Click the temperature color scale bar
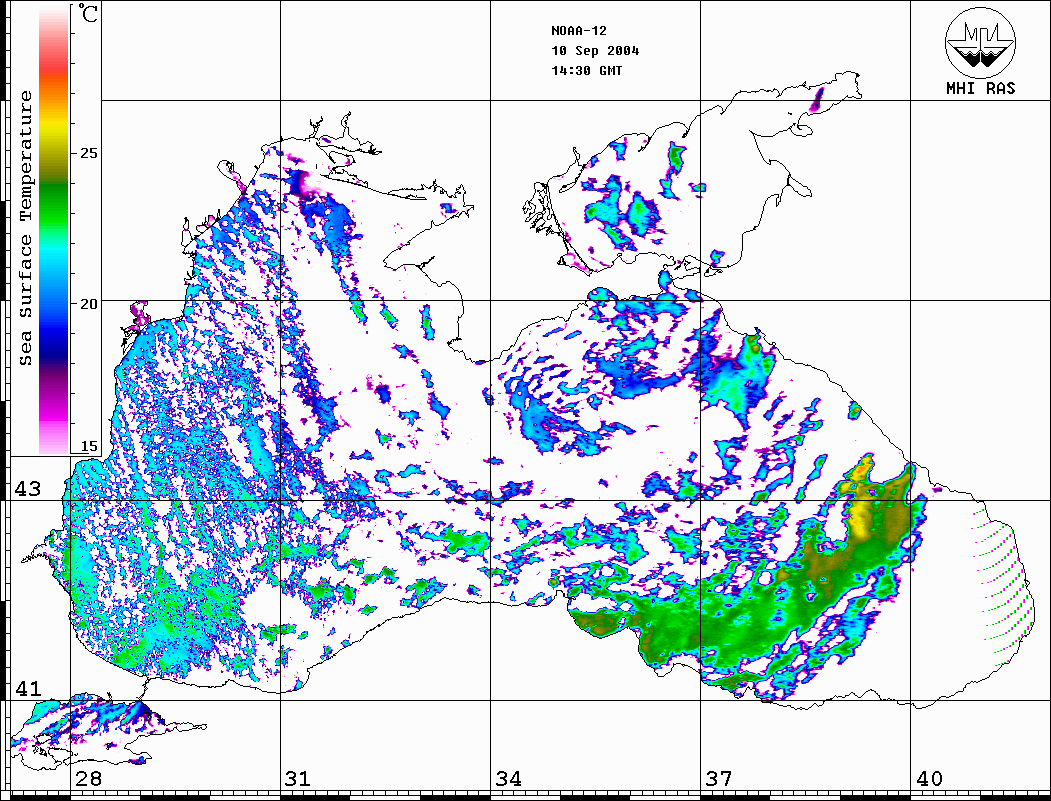 (x=54, y=230)
